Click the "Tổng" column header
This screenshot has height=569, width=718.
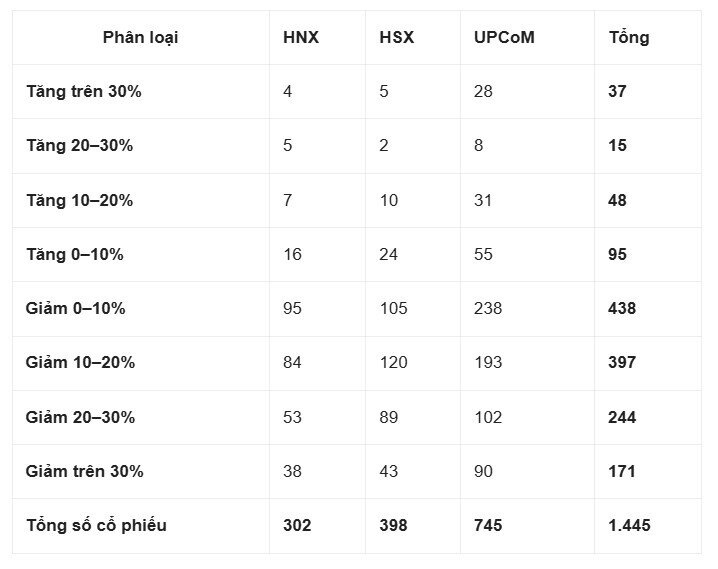629,38
